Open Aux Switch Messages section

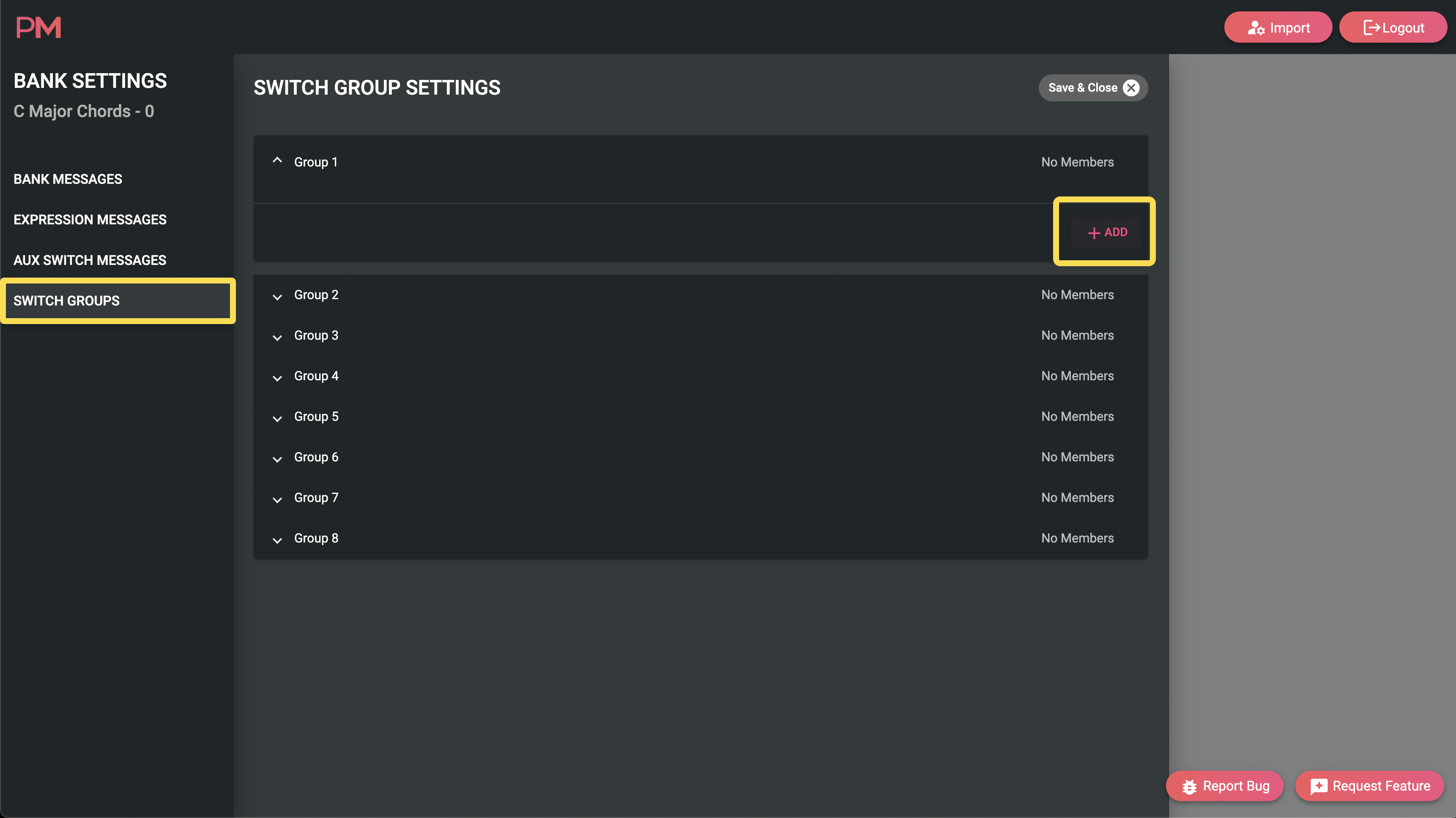point(90,260)
